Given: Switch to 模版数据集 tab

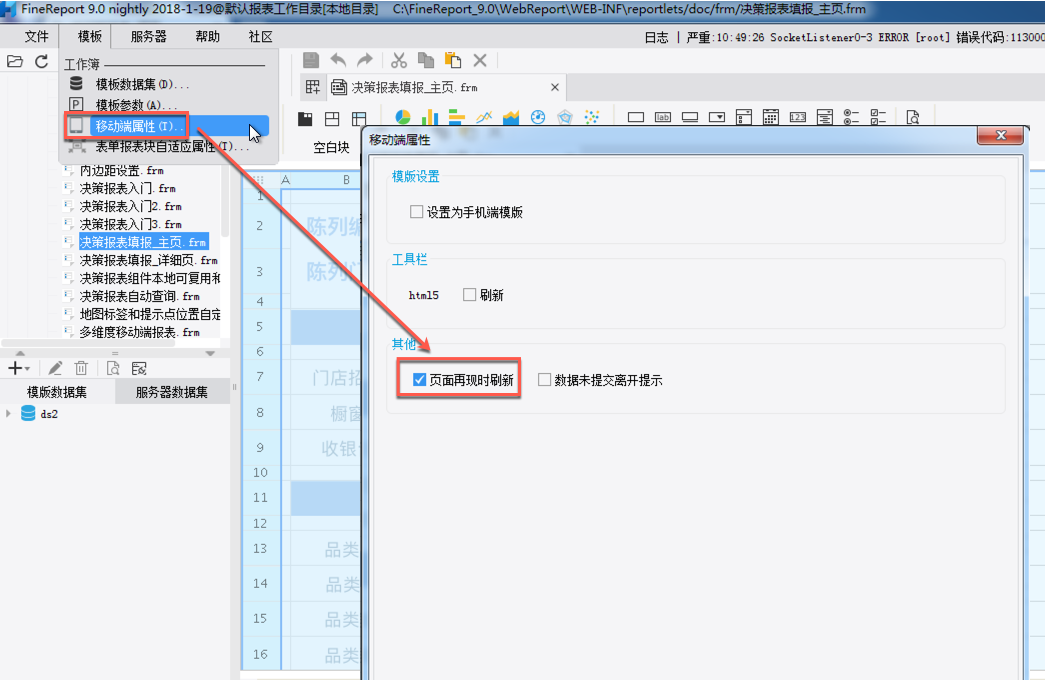Looking at the screenshot, I should [x=57, y=392].
